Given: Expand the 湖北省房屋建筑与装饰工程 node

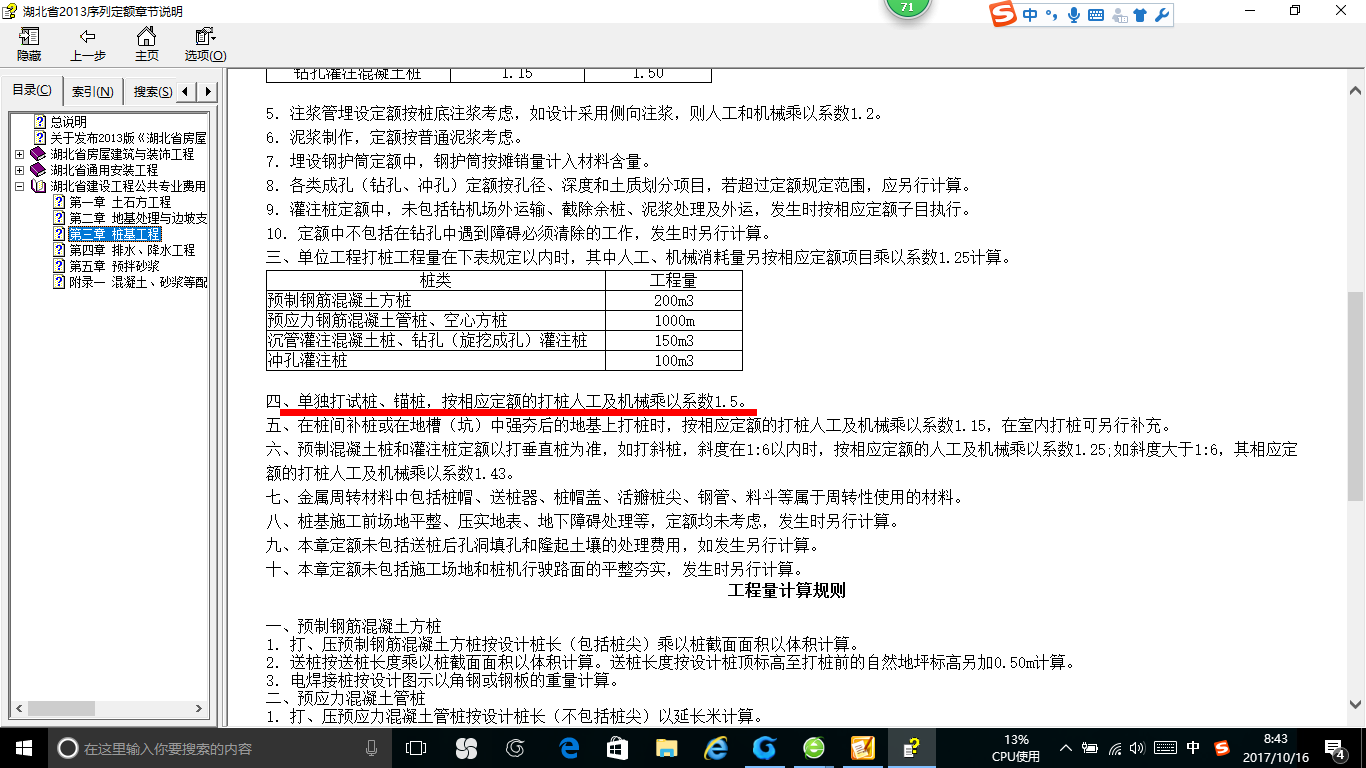Looking at the screenshot, I should (20, 154).
